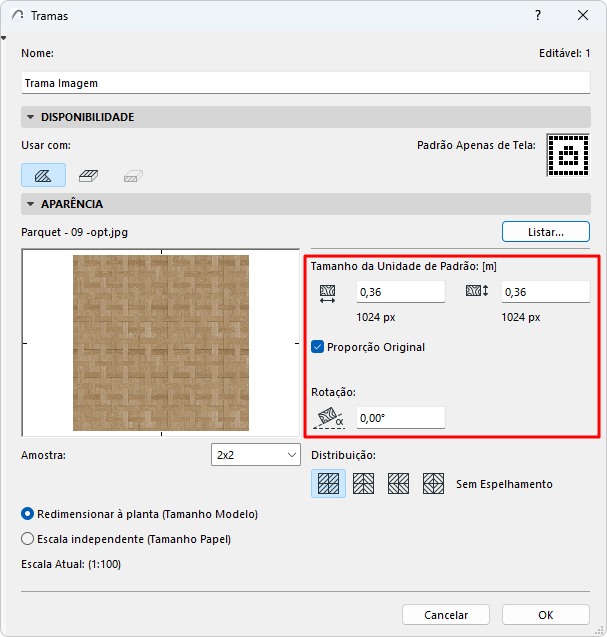Click the pattern width field 0,36
This screenshot has height=637, width=607.
click(x=401, y=292)
